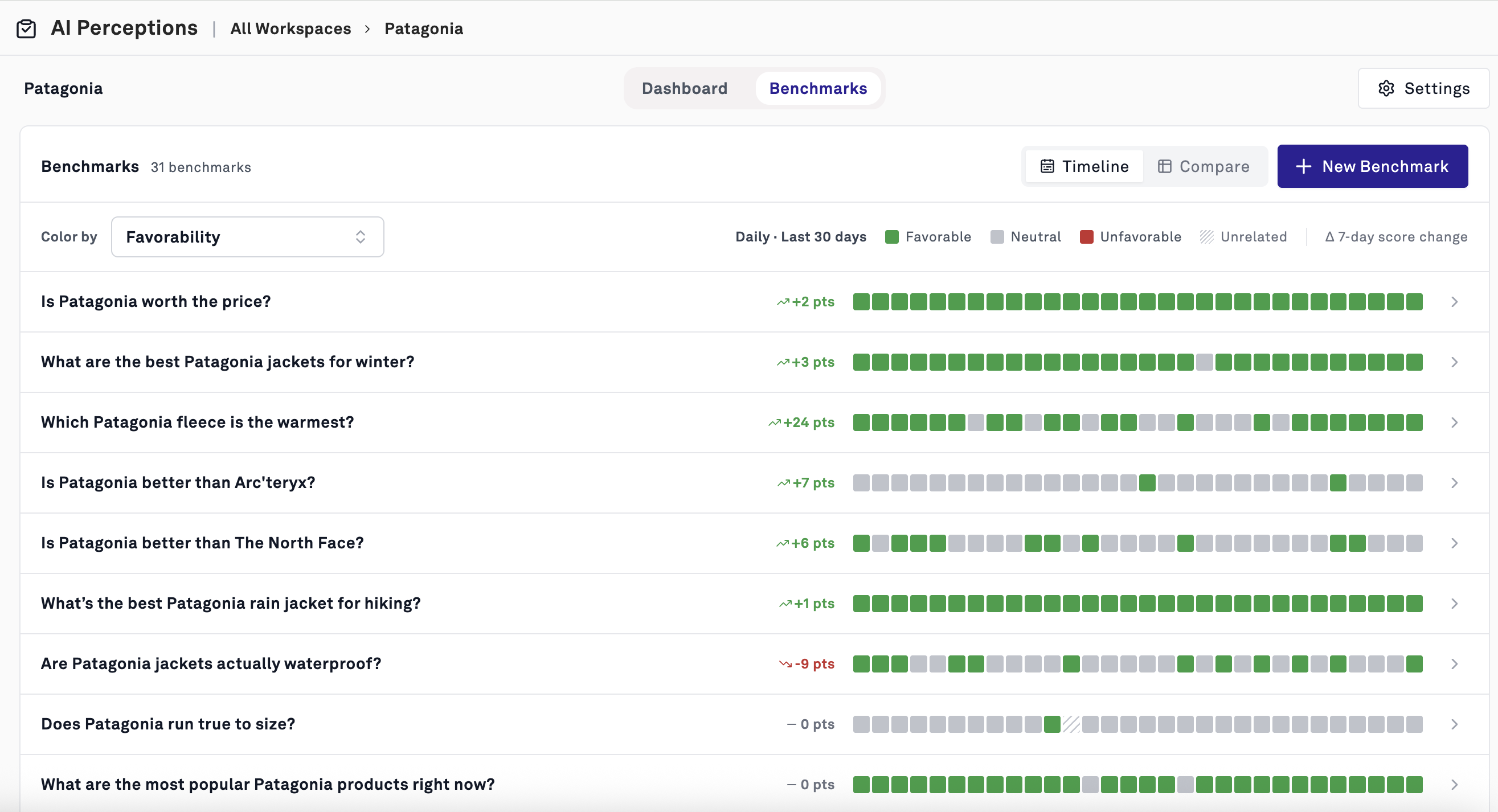Click the Unfavorable red legend swatch
The width and height of the screenshot is (1498, 812).
1086,237
